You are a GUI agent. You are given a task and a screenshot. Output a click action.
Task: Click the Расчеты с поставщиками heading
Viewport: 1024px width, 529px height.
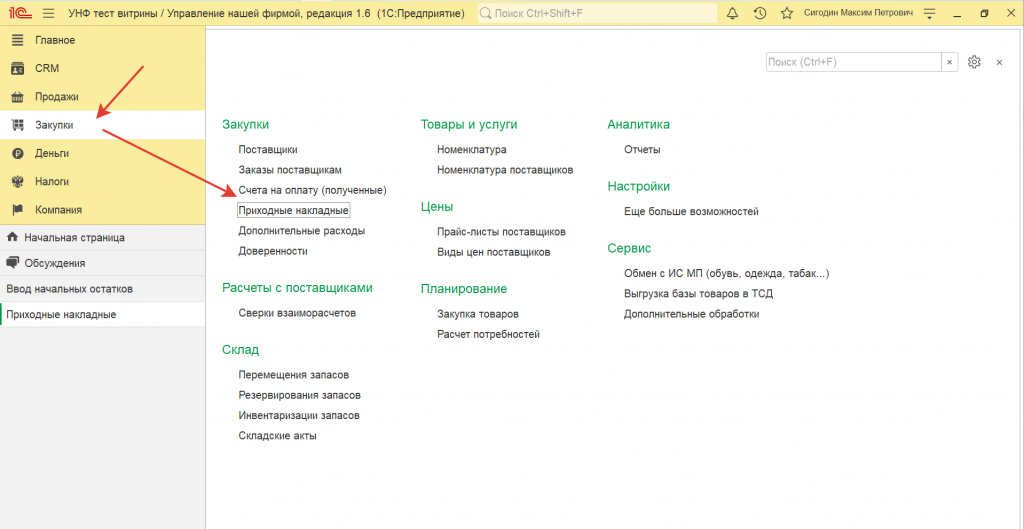pos(297,288)
